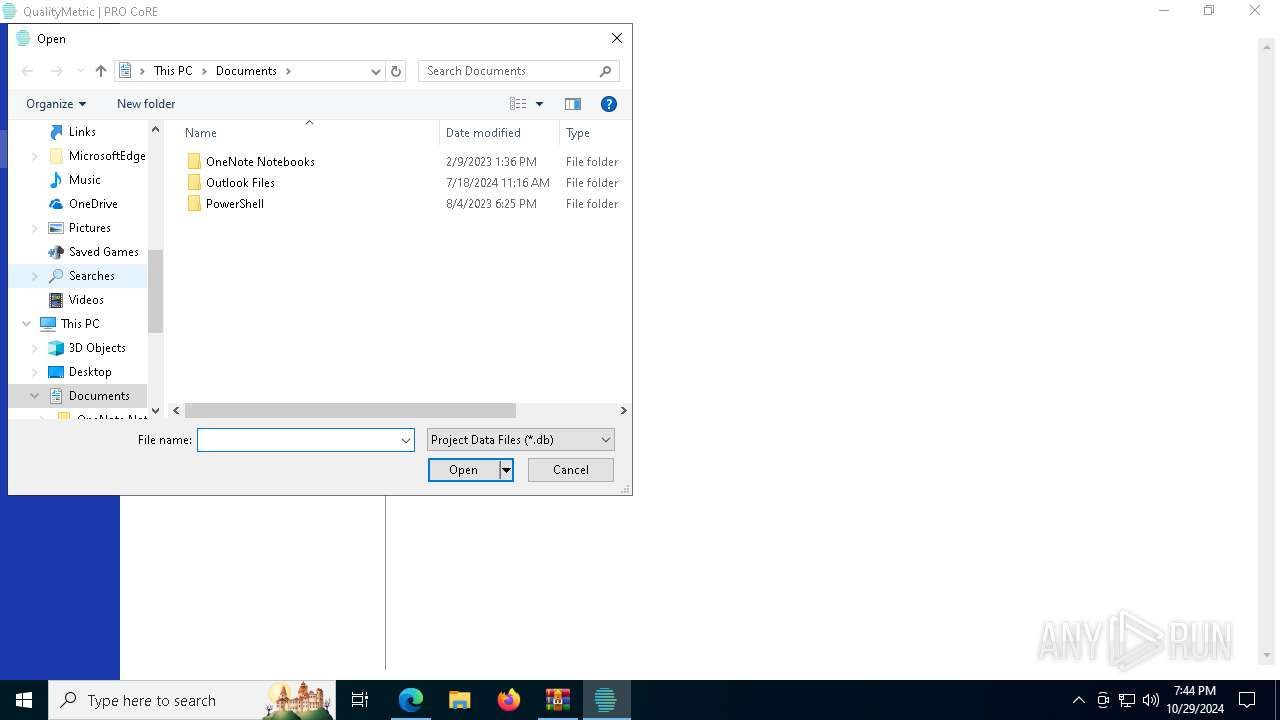1280x720 pixels.
Task: Select Saved Games in navigation pane
Action: pos(104,252)
